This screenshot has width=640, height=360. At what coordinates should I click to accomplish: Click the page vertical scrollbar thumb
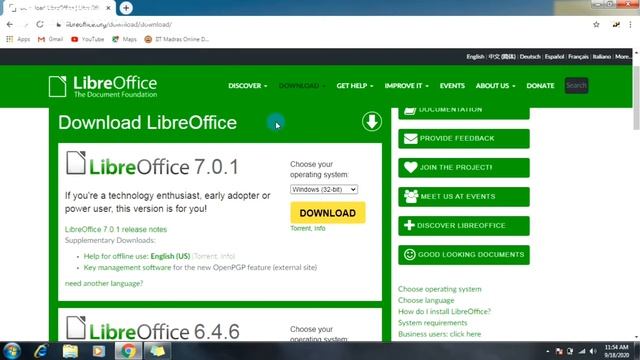(x=636, y=98)
